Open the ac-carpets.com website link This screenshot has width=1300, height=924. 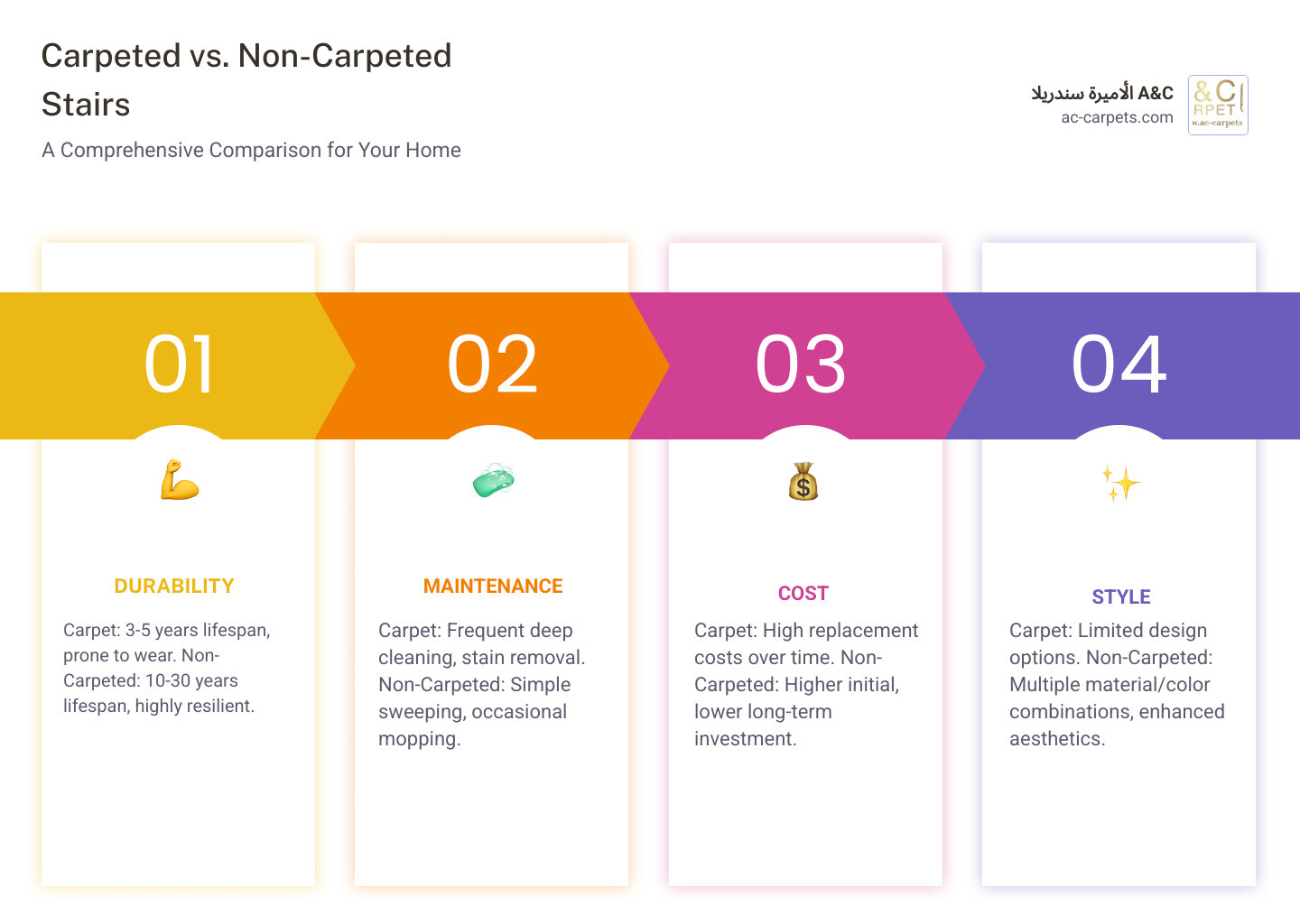coord(1117,117)
